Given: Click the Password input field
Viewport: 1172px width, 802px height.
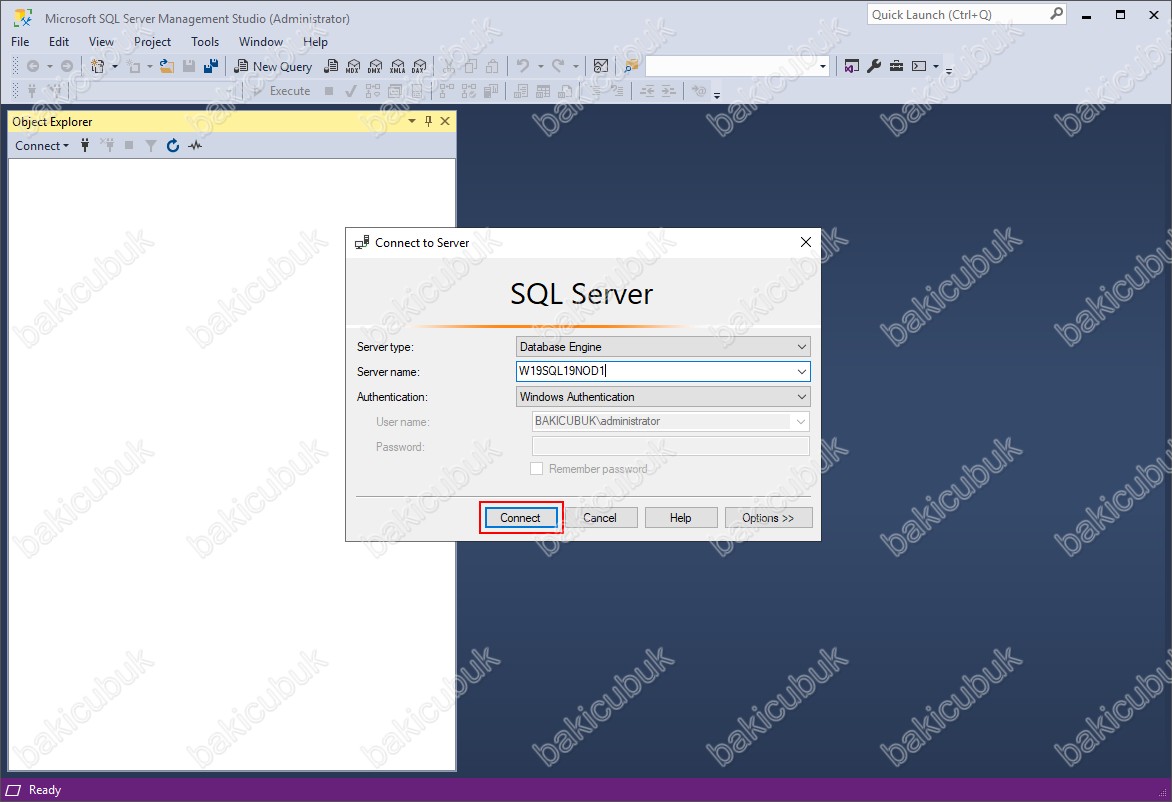Looking at the screenshot, I should click(x=670, y=447).
